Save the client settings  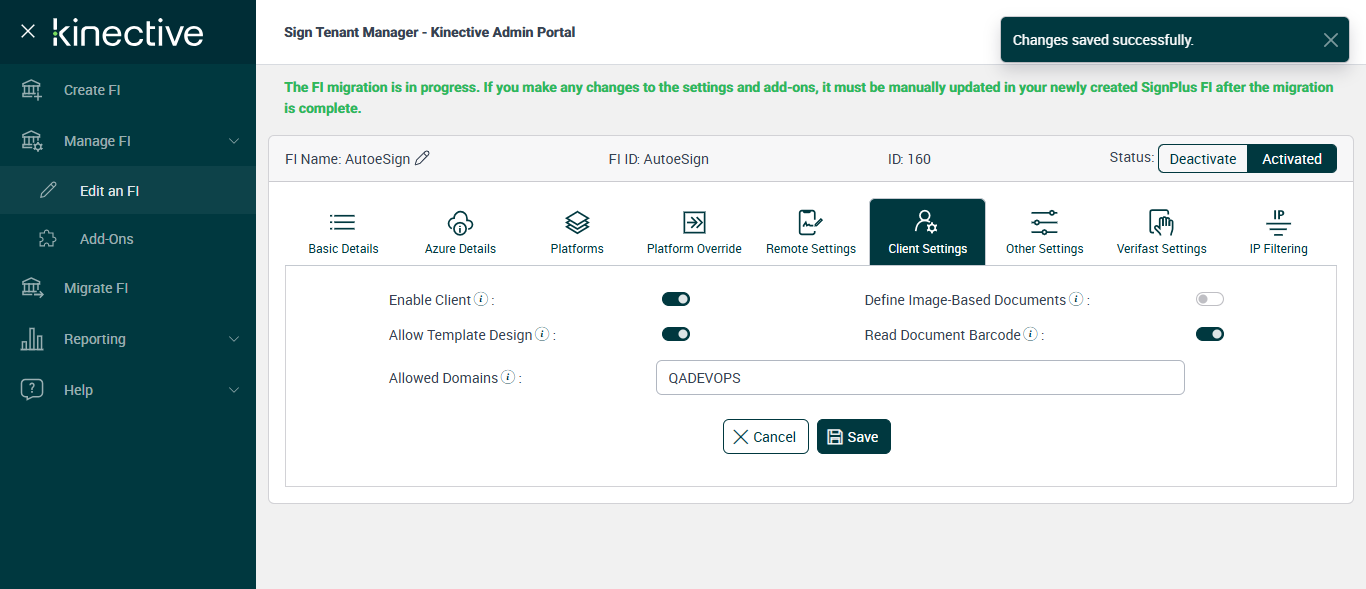[x=853, y=437]
